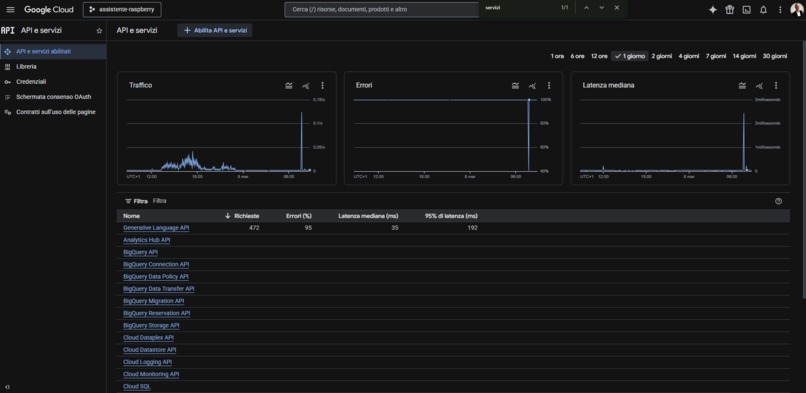The image size is (806, 393).
Task: Click the Google Cloud logo
Action: [48, 10]
